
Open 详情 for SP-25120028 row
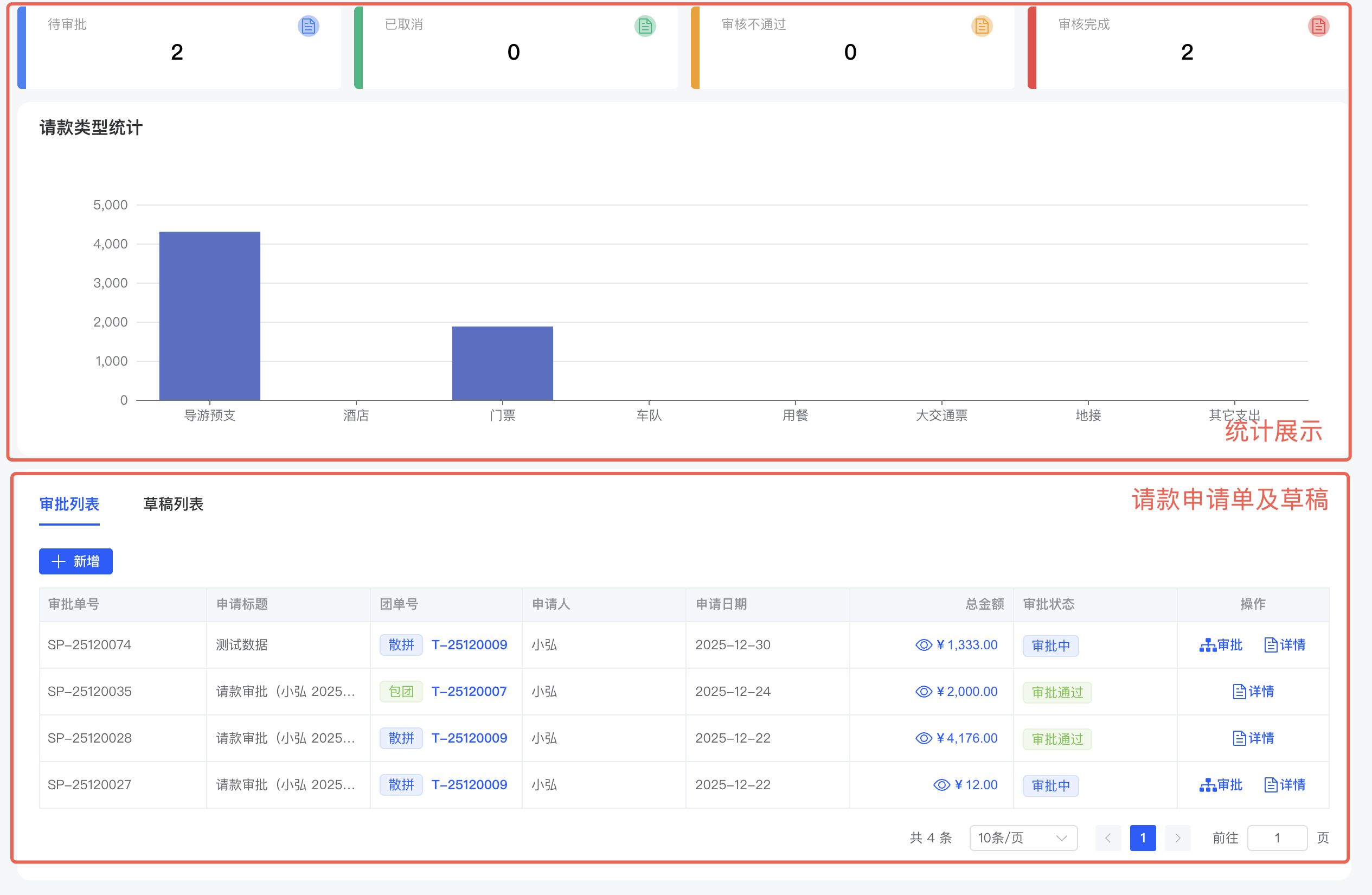pyautogui.click(x=1253, y=738)
